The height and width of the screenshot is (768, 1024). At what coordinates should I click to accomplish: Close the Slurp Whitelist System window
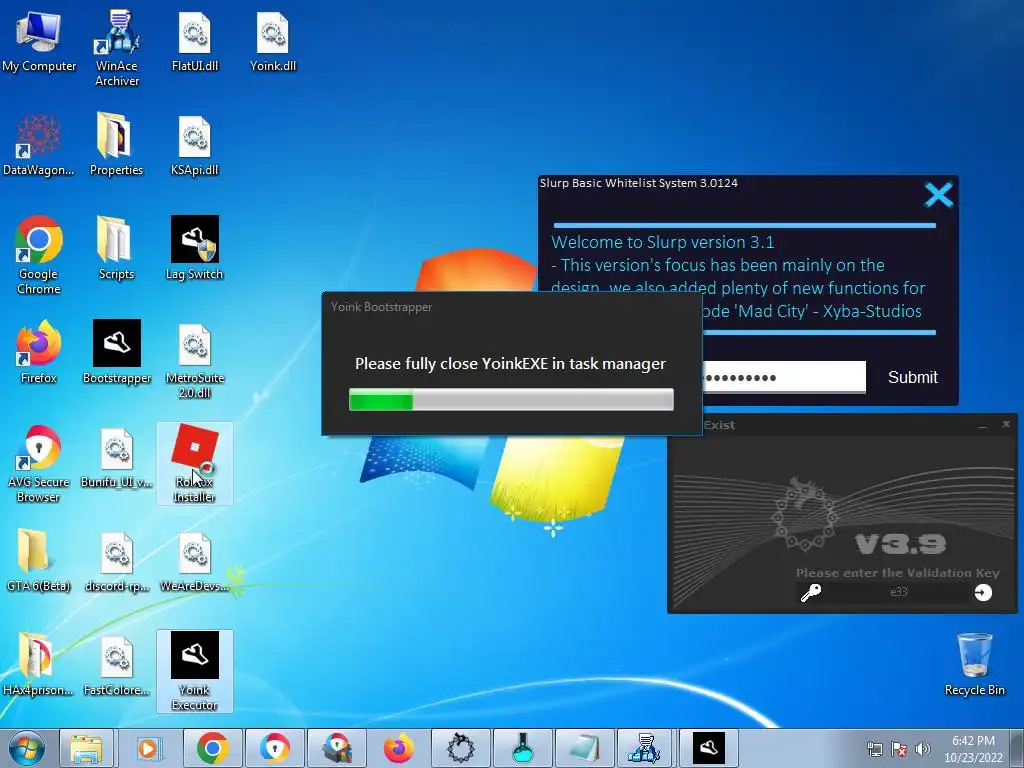click(x=938, y=195)
